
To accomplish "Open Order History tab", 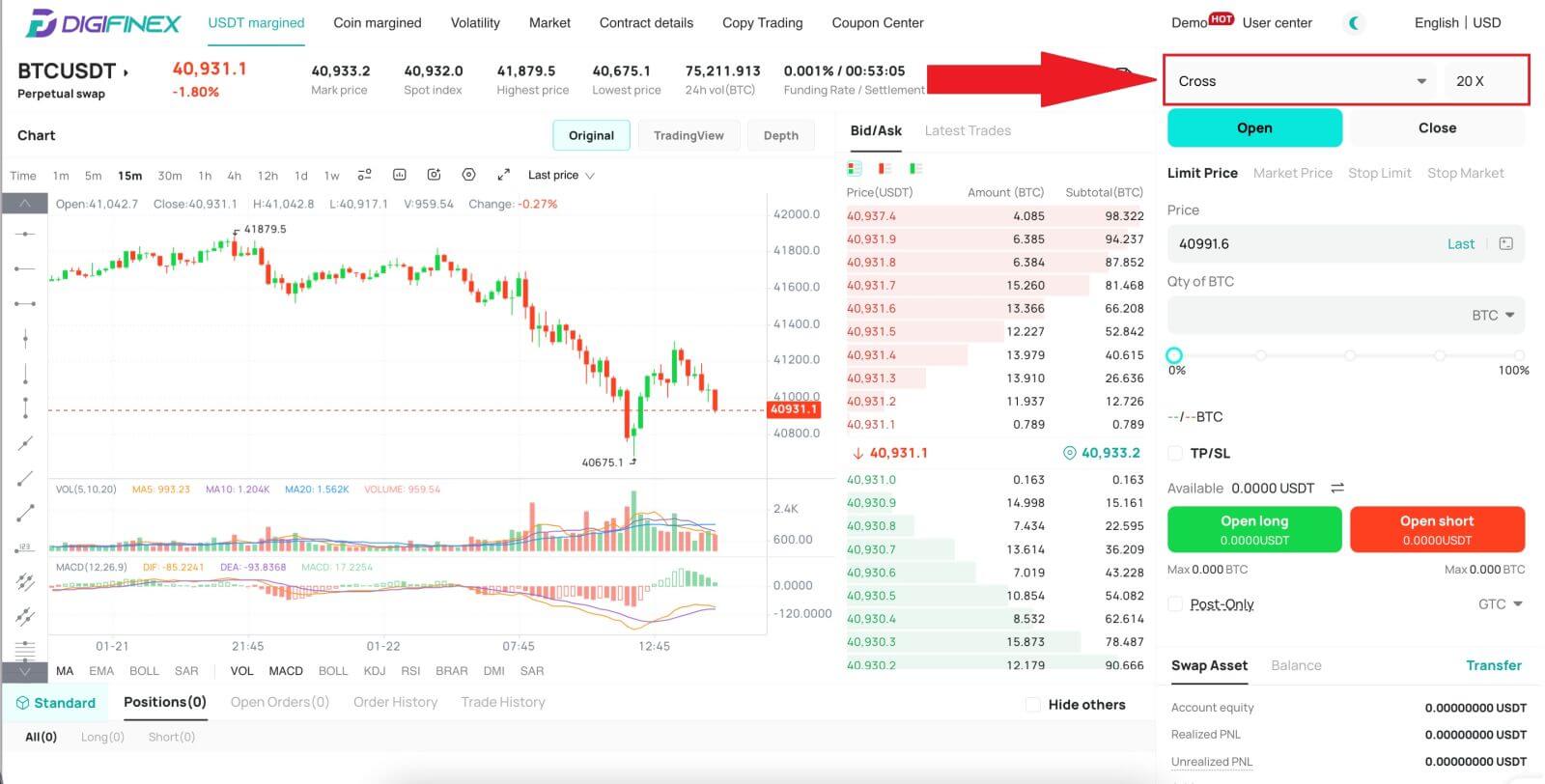I will [395, 703].
